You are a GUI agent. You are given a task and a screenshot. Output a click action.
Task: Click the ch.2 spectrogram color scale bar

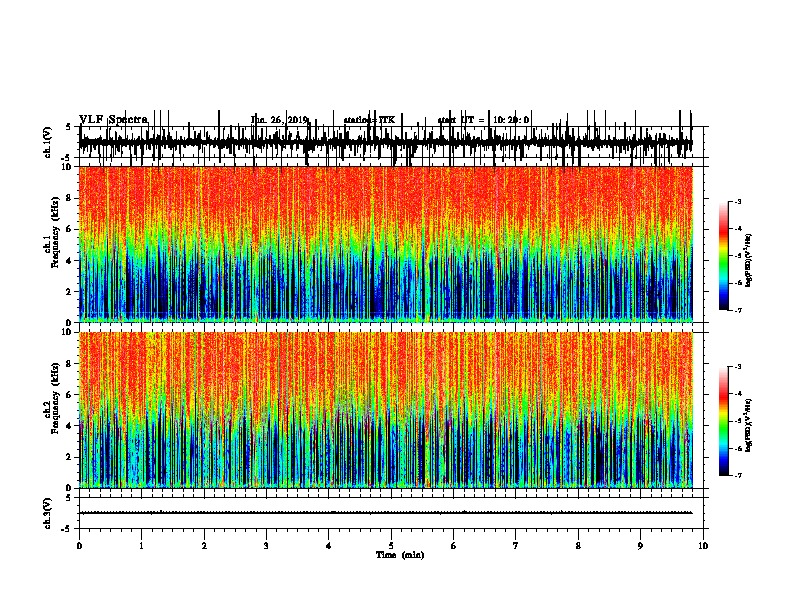724,421
